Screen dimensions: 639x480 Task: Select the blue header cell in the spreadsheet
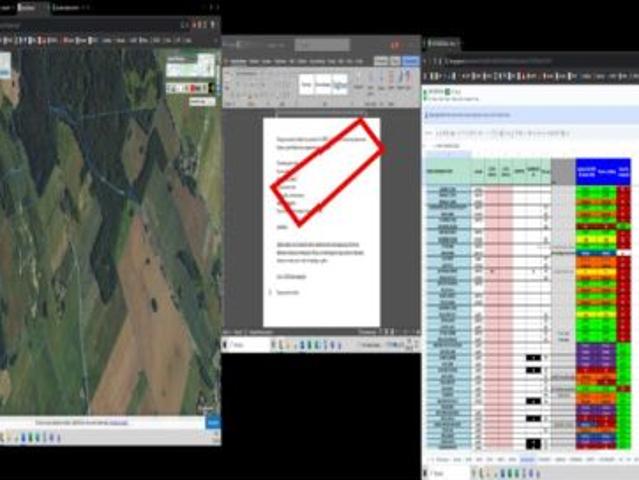click(603, 171)
